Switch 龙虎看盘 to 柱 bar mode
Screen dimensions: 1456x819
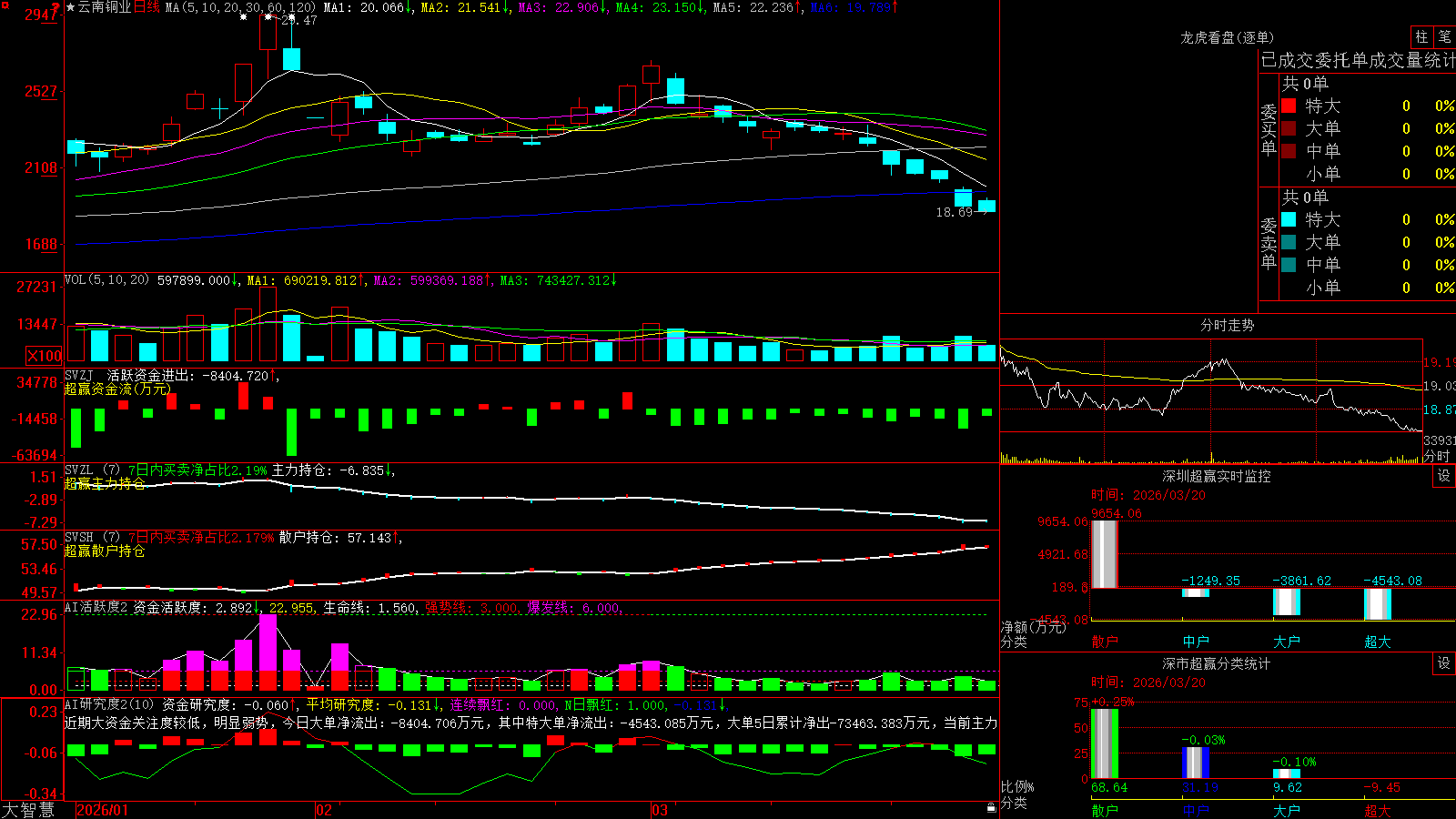[1421, 36]
